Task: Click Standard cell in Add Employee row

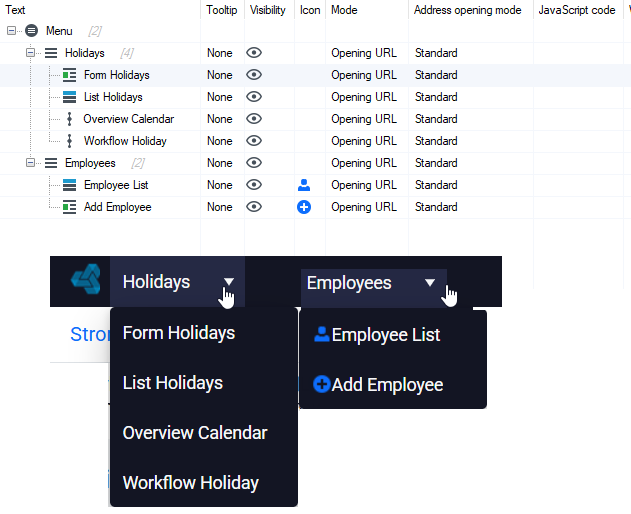Action: pyautogui.click(x=436, y=207)
